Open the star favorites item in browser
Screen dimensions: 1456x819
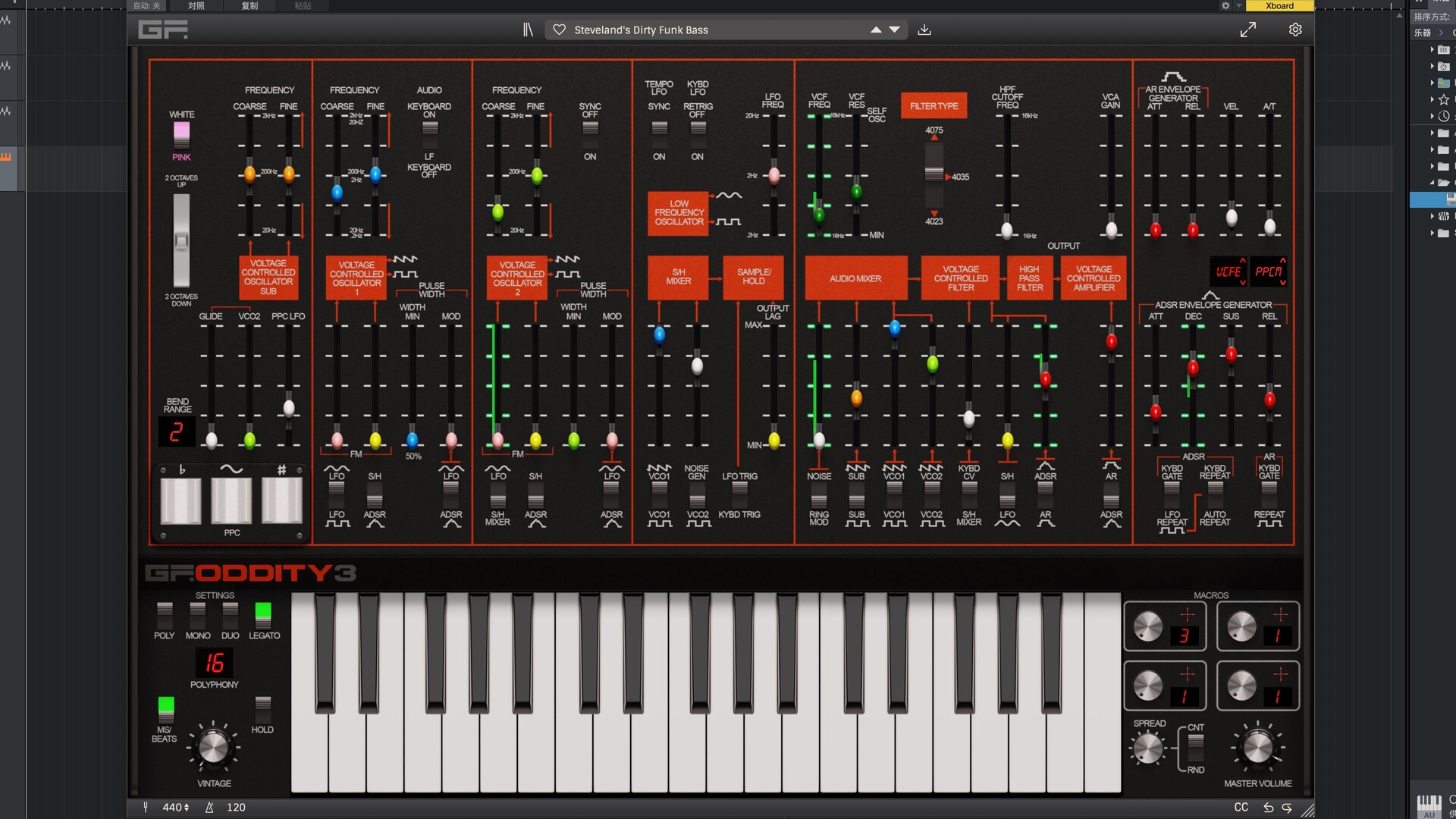(x=1444, y=99)
